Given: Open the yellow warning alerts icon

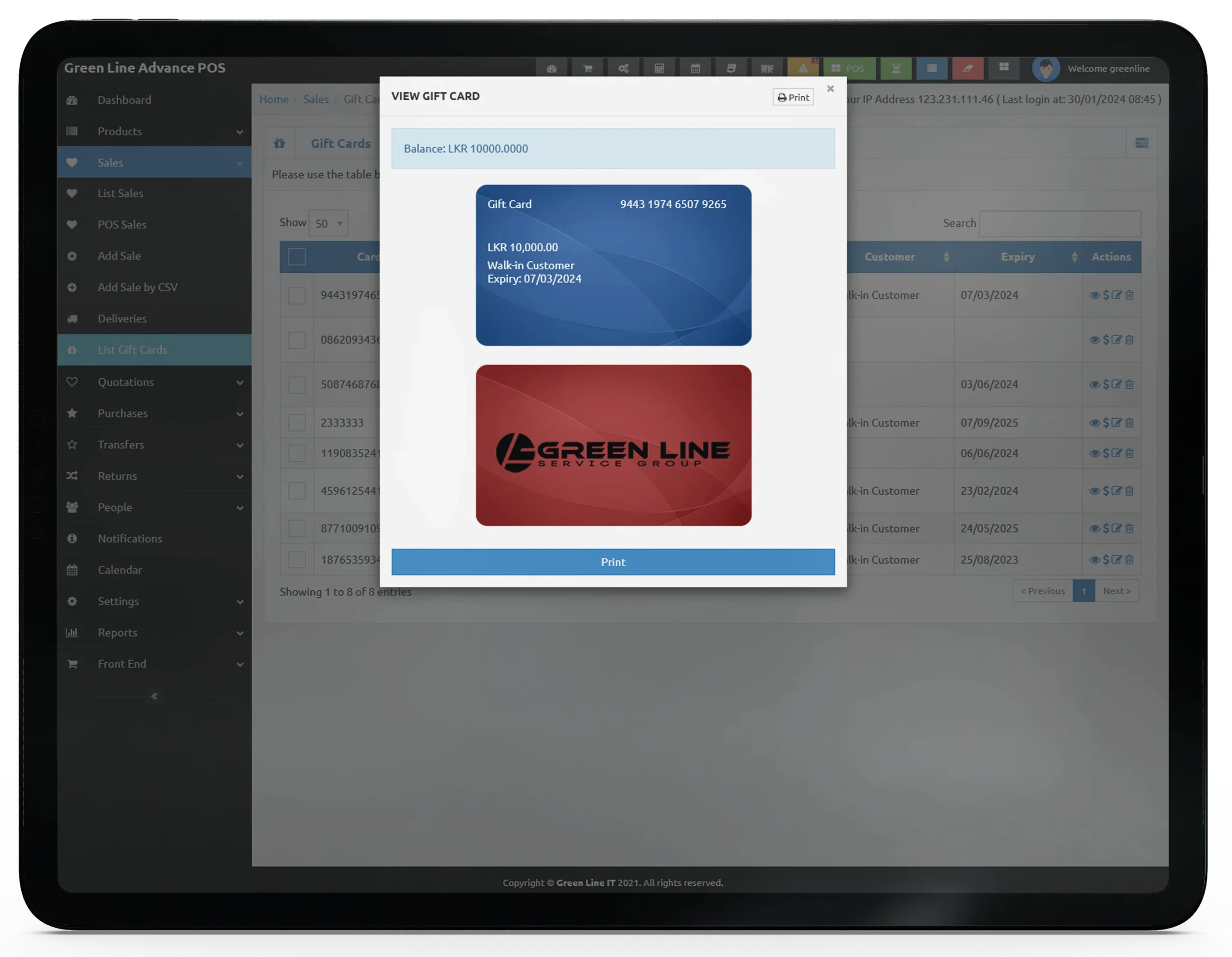Looking at the screenshot, I should click(x=803, y=69).
